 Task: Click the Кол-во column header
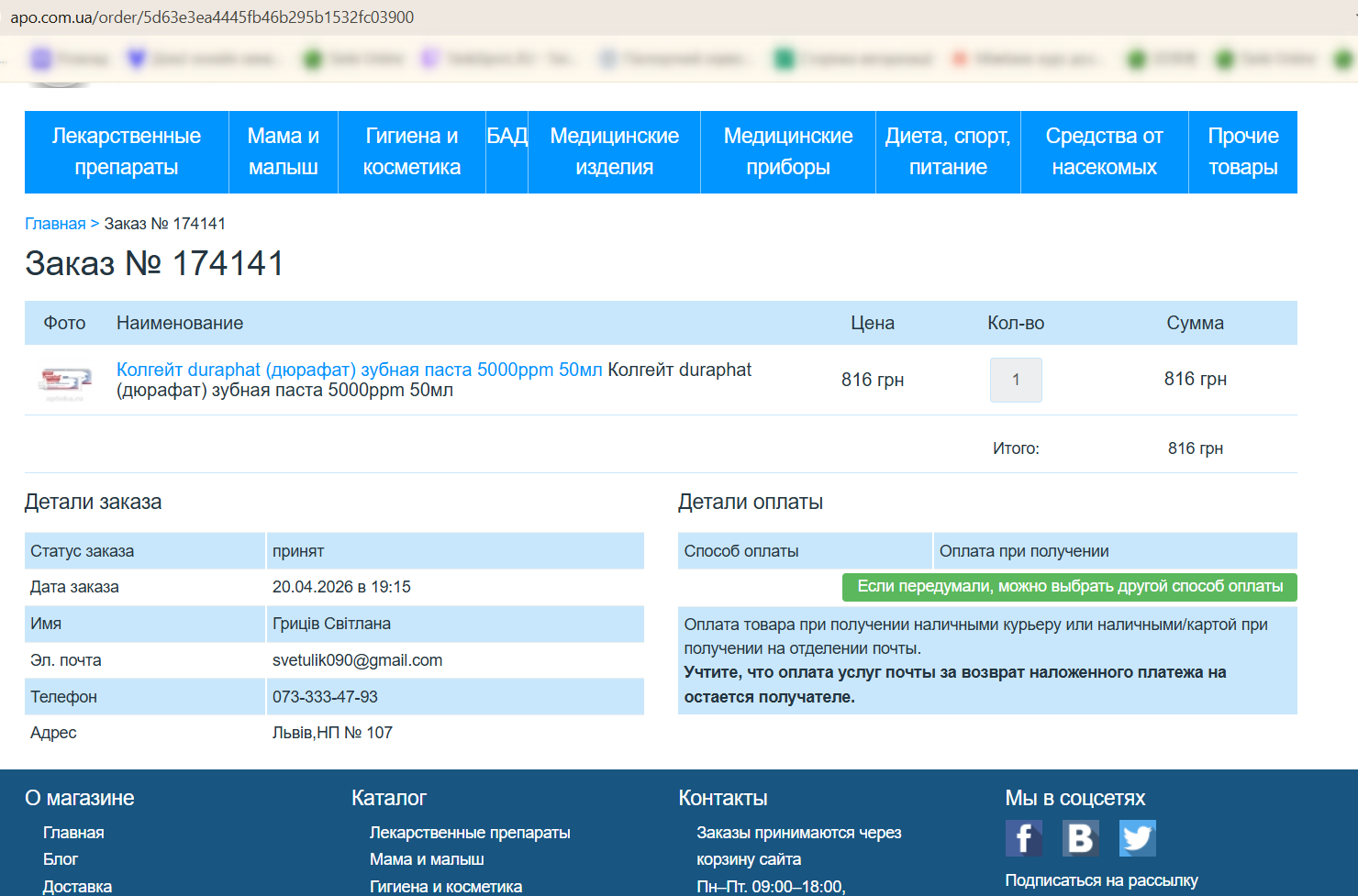tap(1016, 323)
